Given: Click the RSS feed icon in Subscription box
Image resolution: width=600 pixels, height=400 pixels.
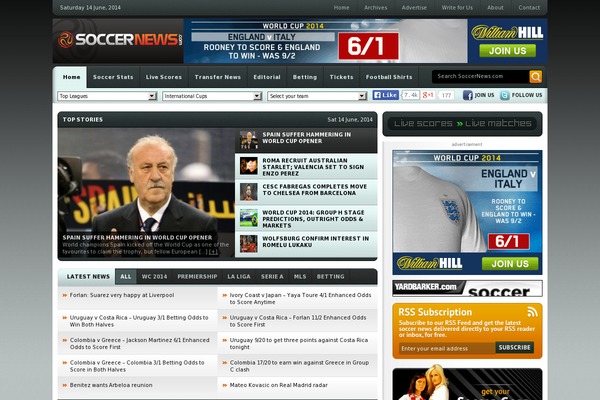Looking at the screenshot, I should [x=532, y=312].
